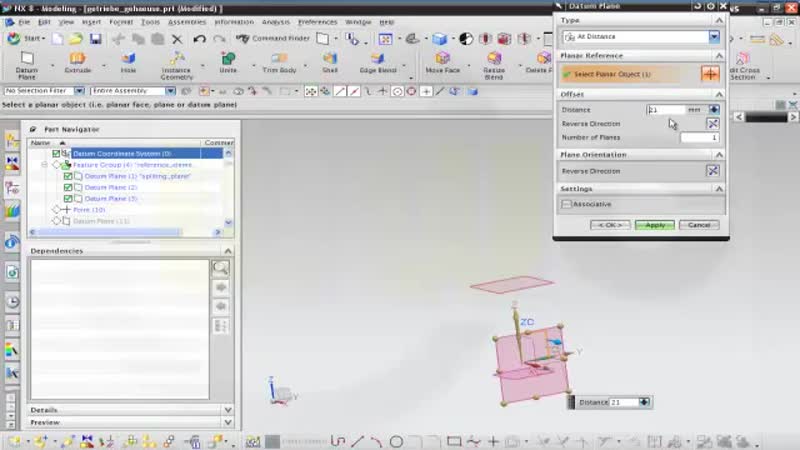The height and width of the screenshot is (450, 800).
Task: Open the Entire Assembly scope dropdown
Action: (x=170, y=91)
